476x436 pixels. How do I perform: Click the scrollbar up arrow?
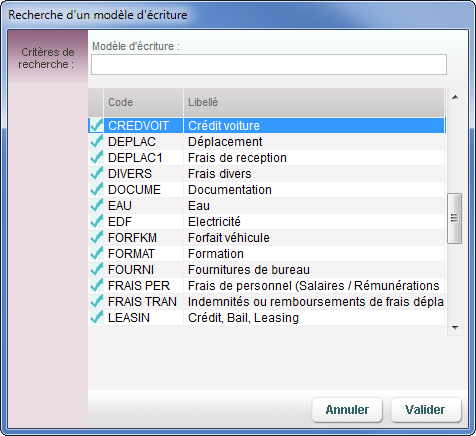coord(455,97)
